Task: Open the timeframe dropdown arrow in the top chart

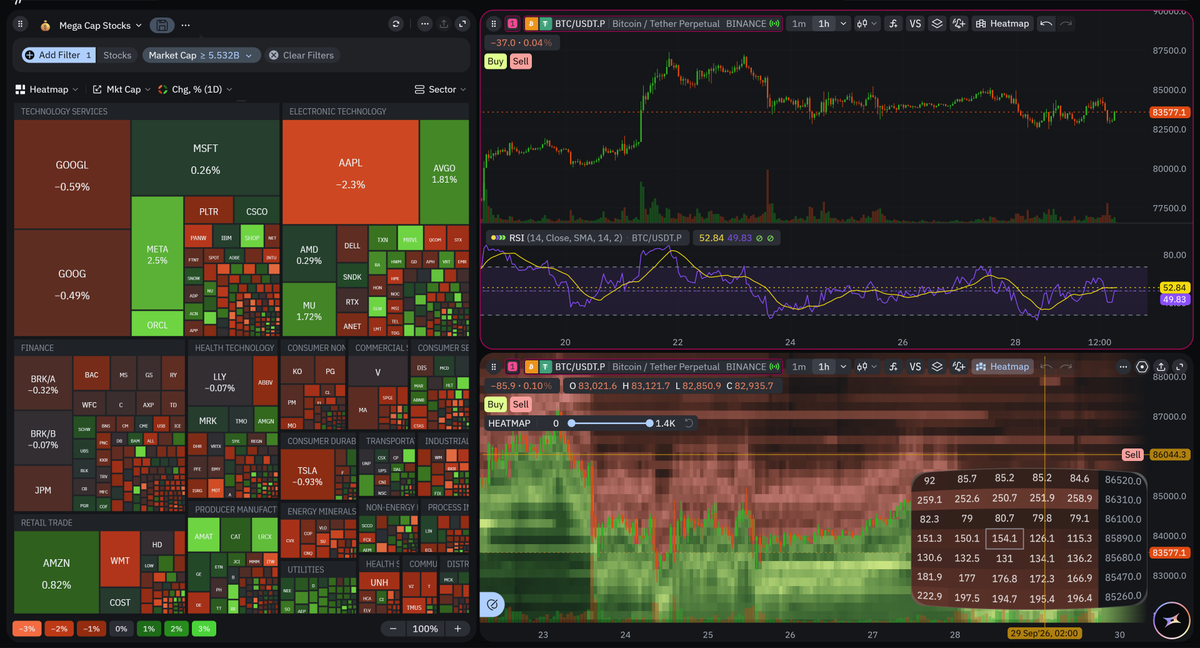Action: pyautogui.click(x=845, y=23)
